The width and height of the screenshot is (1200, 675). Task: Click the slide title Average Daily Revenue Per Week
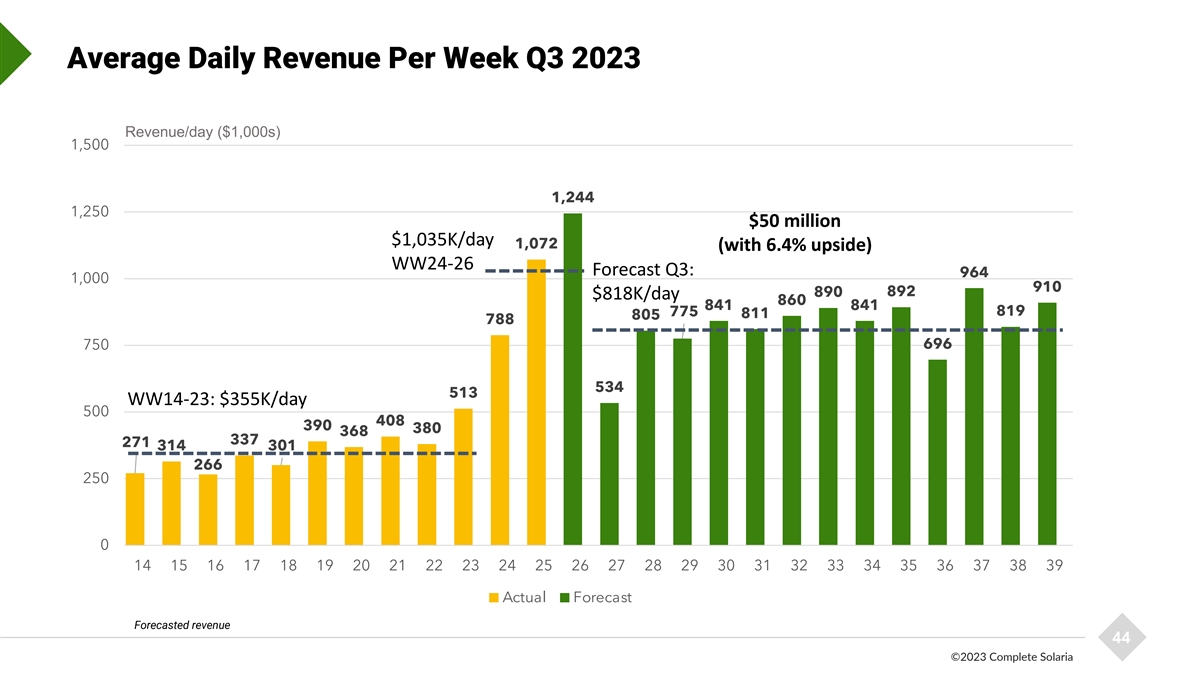(353, 59)
